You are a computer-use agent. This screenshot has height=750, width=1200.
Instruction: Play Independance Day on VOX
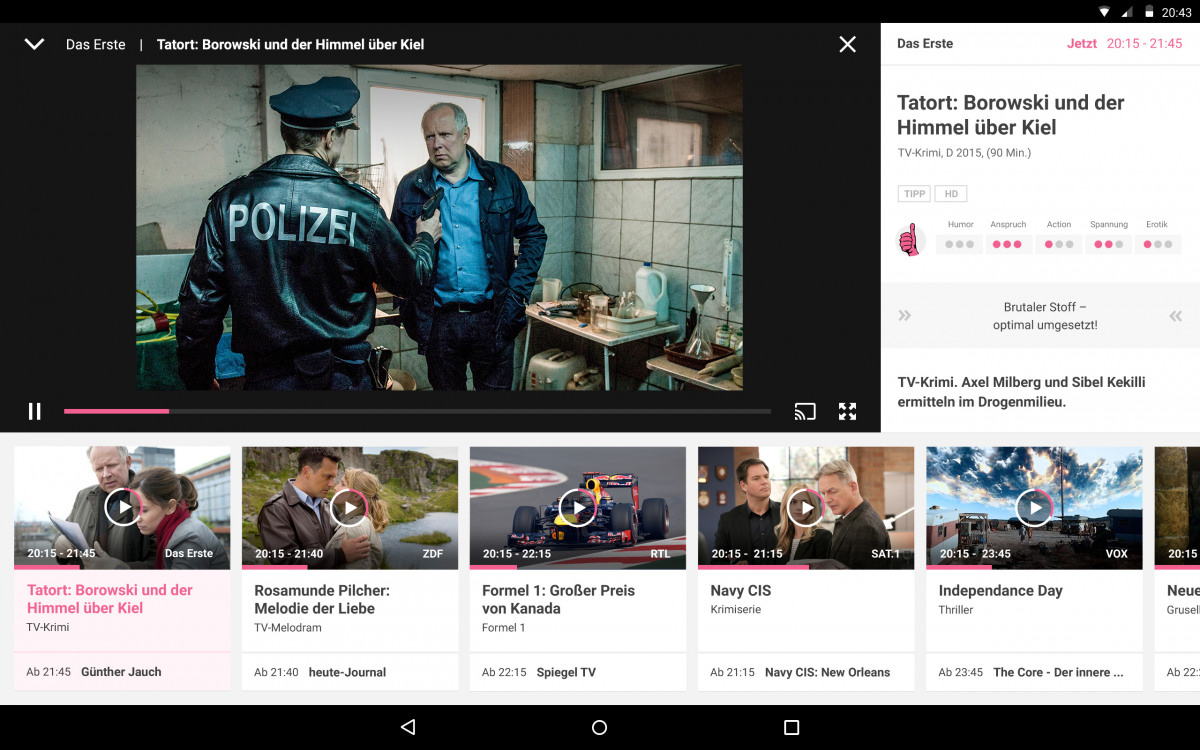point(1034,507)
